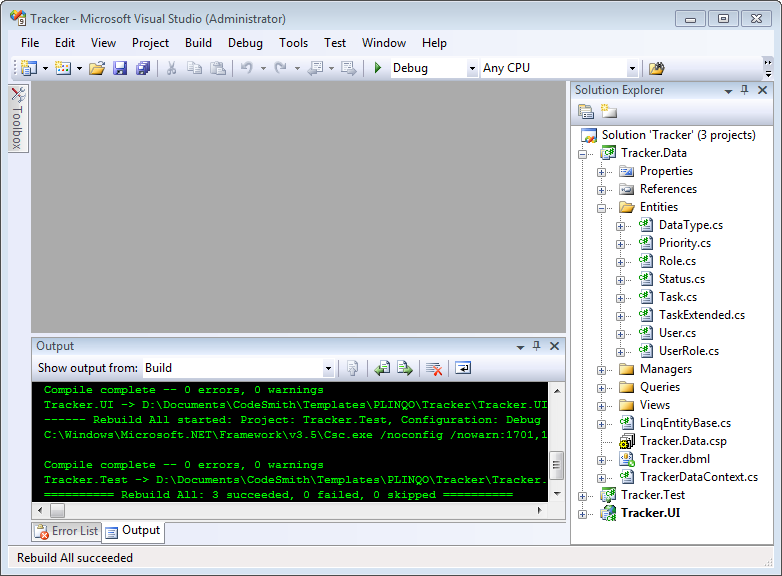Viewport: 782px width, 576px height.
Task: Click Output horizontal scrollbar thumb
Action: [57, 510]
